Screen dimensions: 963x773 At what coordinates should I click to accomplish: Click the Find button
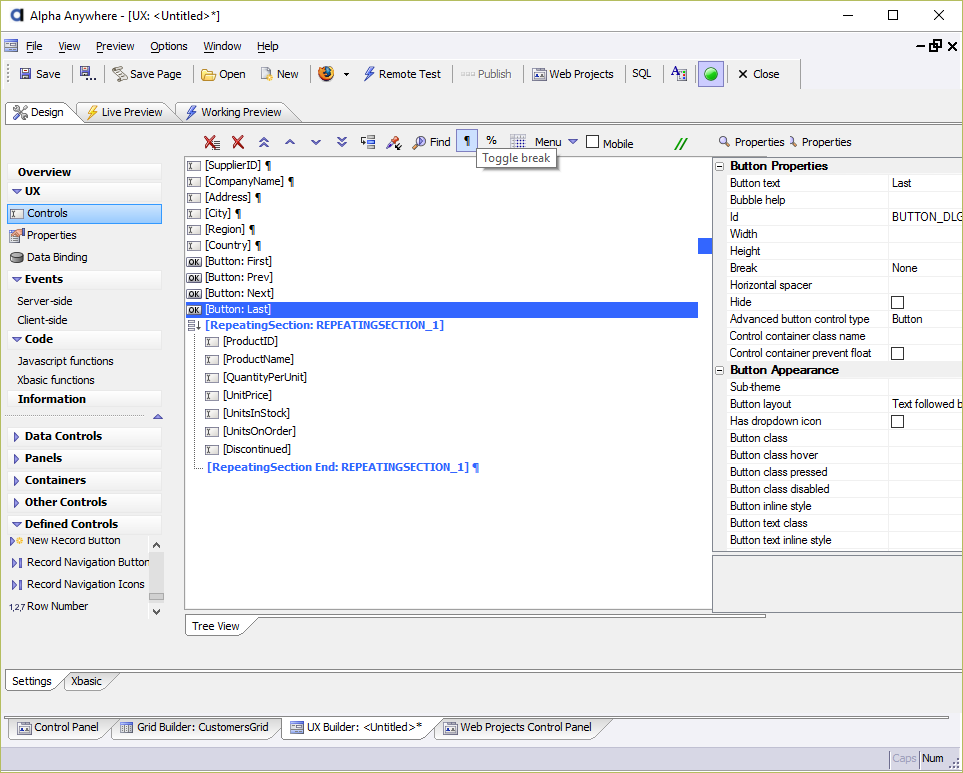pyautogui.click(x=431, y=142)
